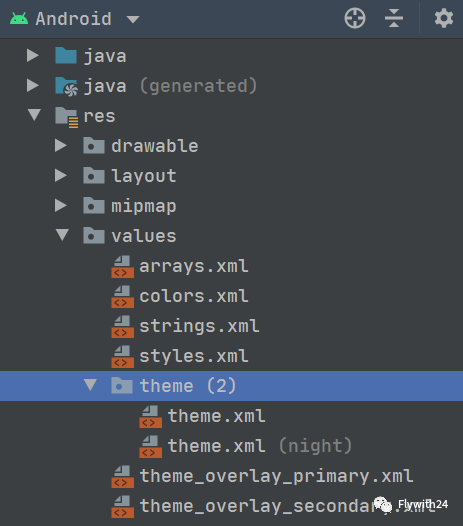Click the strings.xml file icon
Screen dimensions: 463x526
pos(122,326)
